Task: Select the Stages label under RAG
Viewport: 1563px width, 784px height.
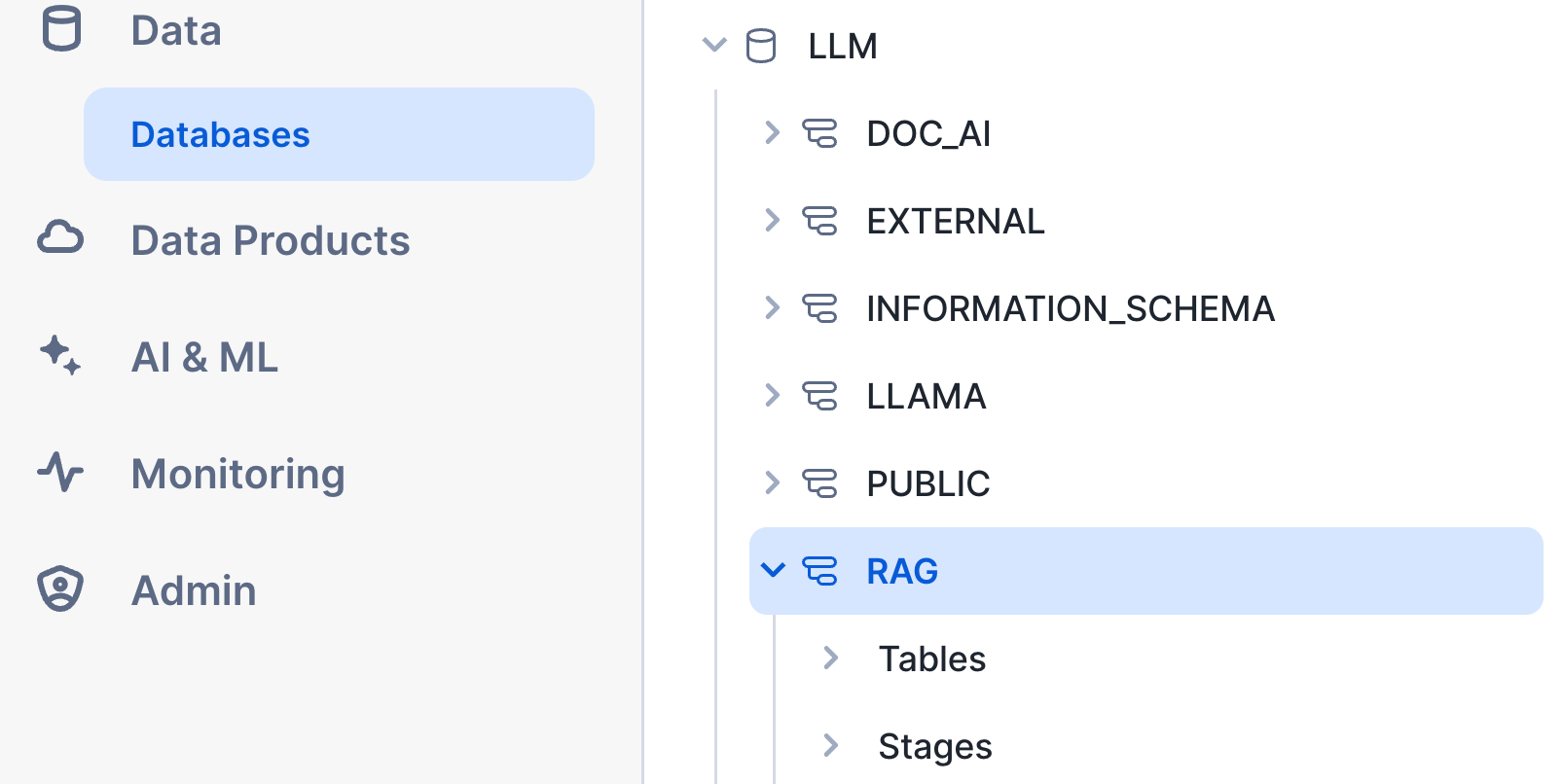Action: (935, 747)
